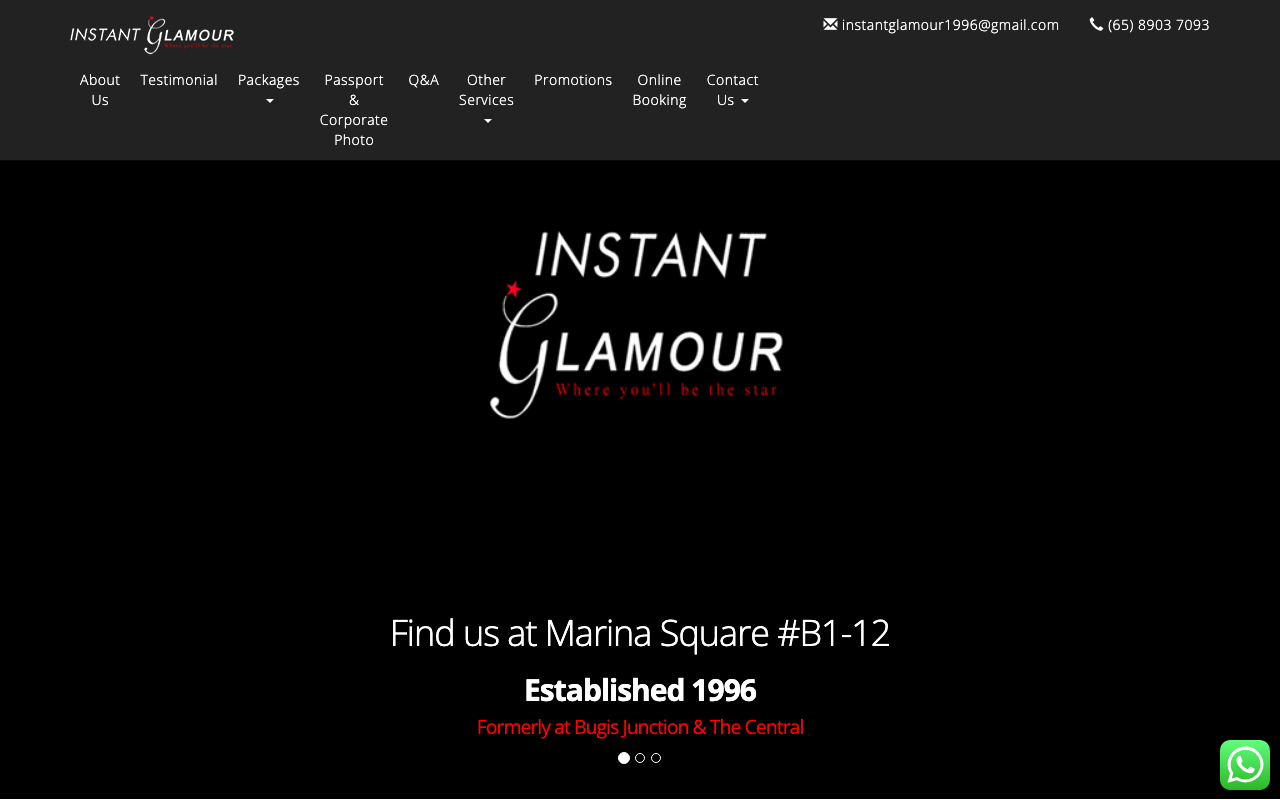Open Passport & Corporate Photo page
Viewport: 1280px width, 800px height.
[354, 110]
